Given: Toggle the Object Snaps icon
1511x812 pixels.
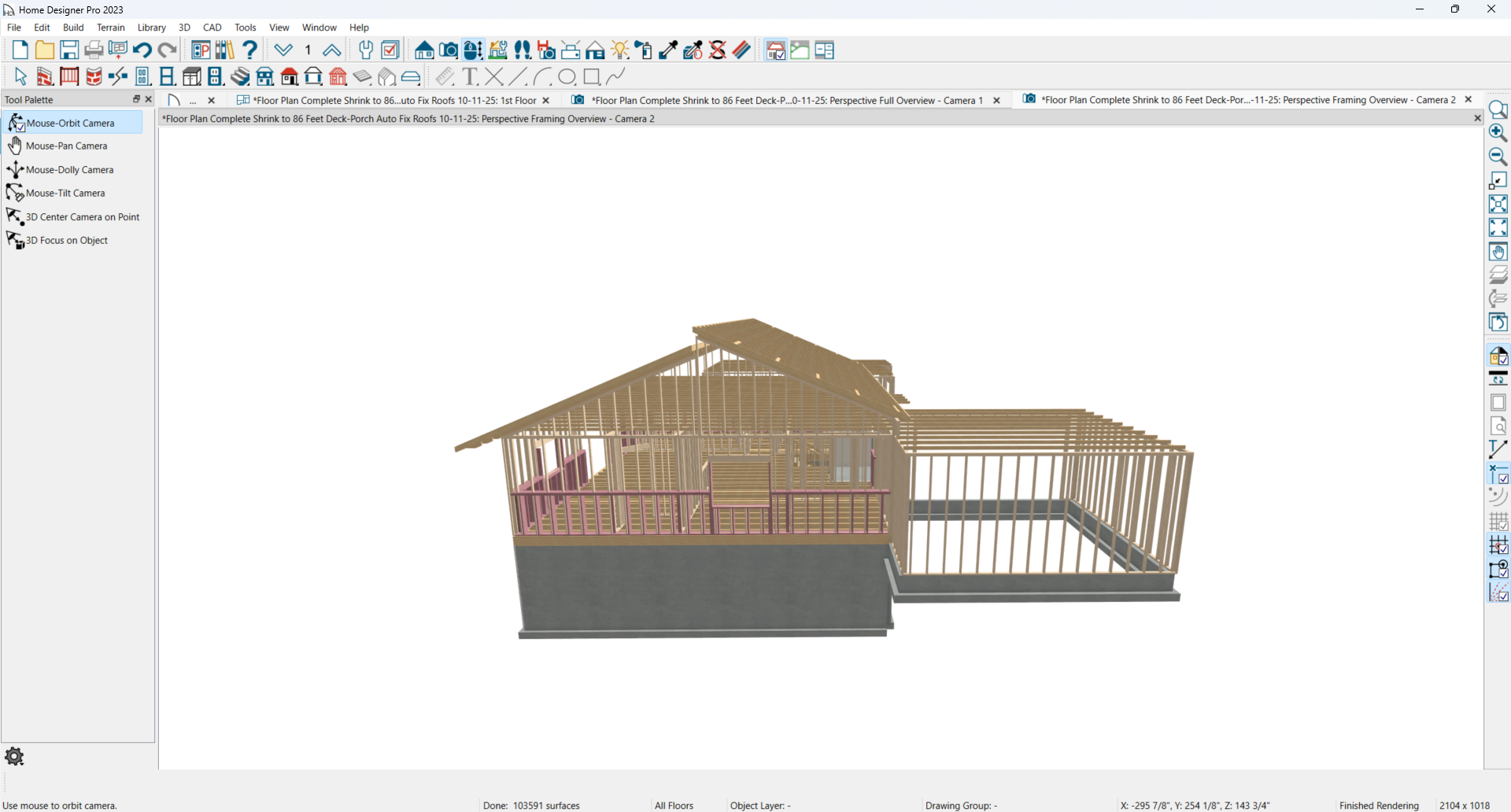Looking at the screenshot, I should (1498, 569).
